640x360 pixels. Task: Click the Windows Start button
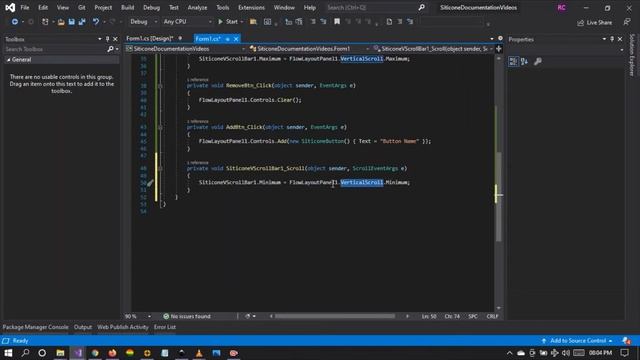pyautogui.click(x=8, y=353)
